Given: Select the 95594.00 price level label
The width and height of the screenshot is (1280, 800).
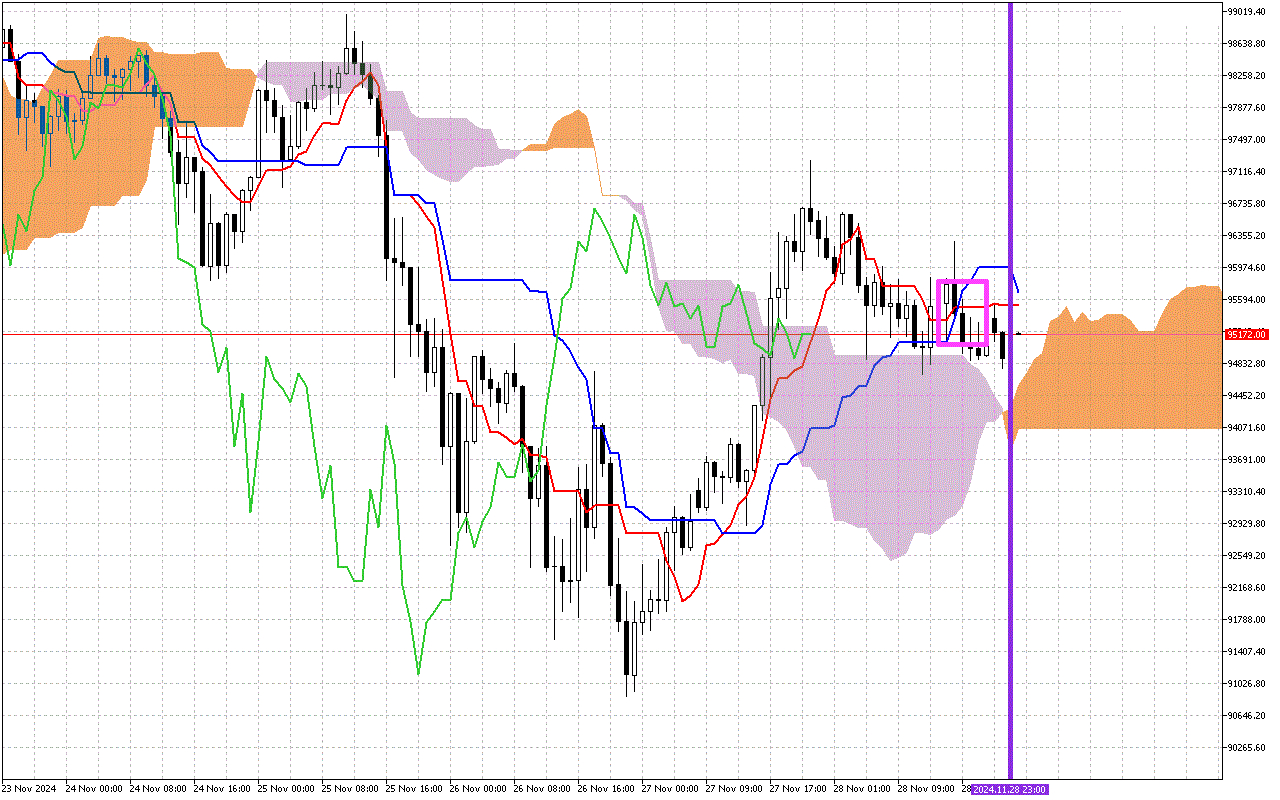Looking at the screenshot, I should [1248, 300].
